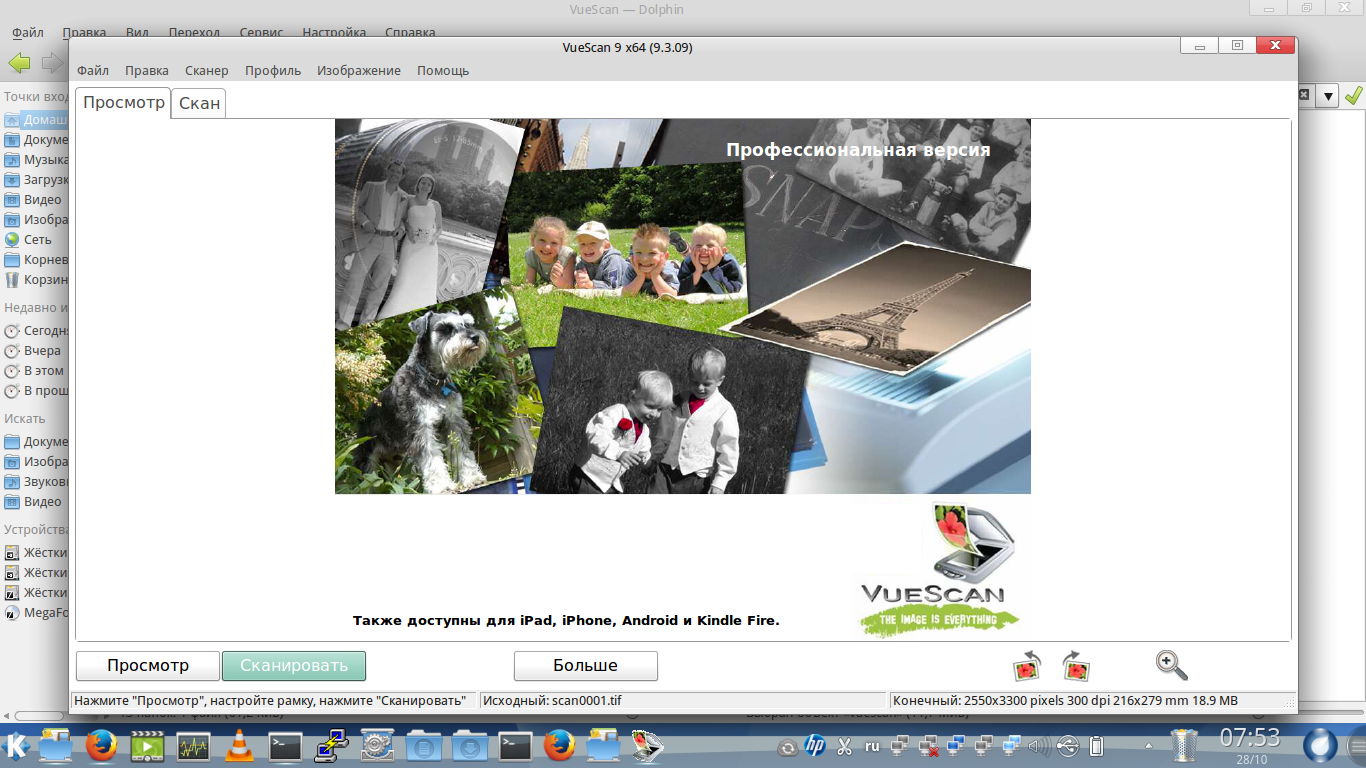Click the VueScan photo collage preview
This screenshot has width=1366, height=768.
pos(682,306)
